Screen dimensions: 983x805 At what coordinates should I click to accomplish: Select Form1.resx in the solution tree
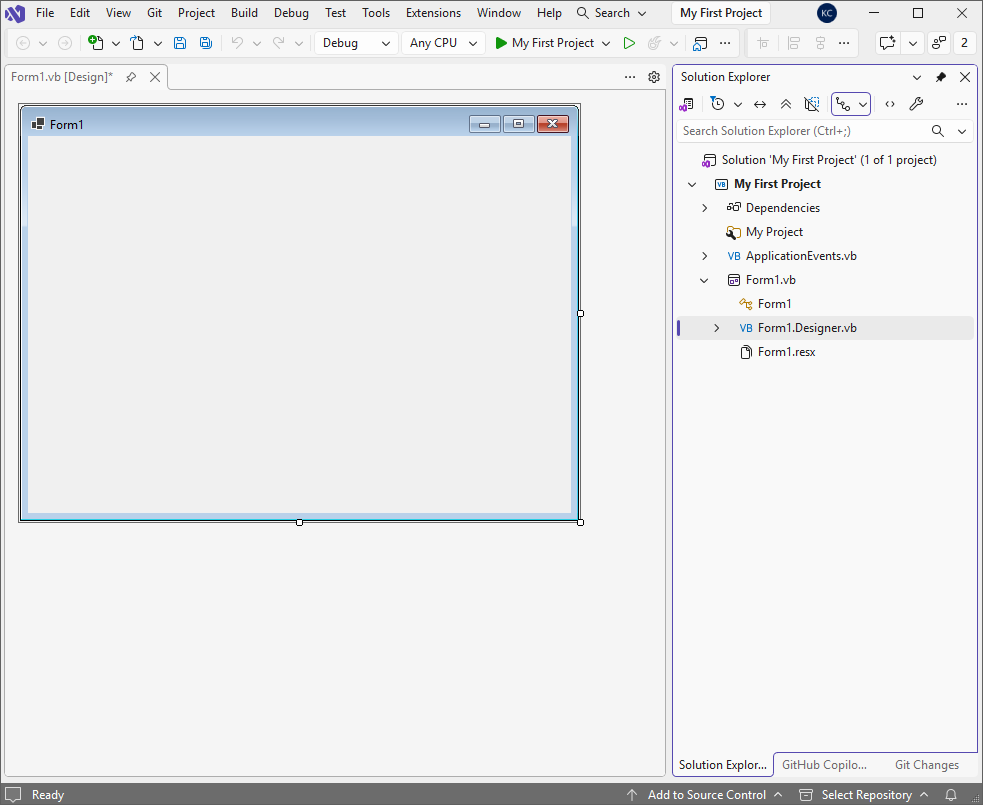point(786,352)
